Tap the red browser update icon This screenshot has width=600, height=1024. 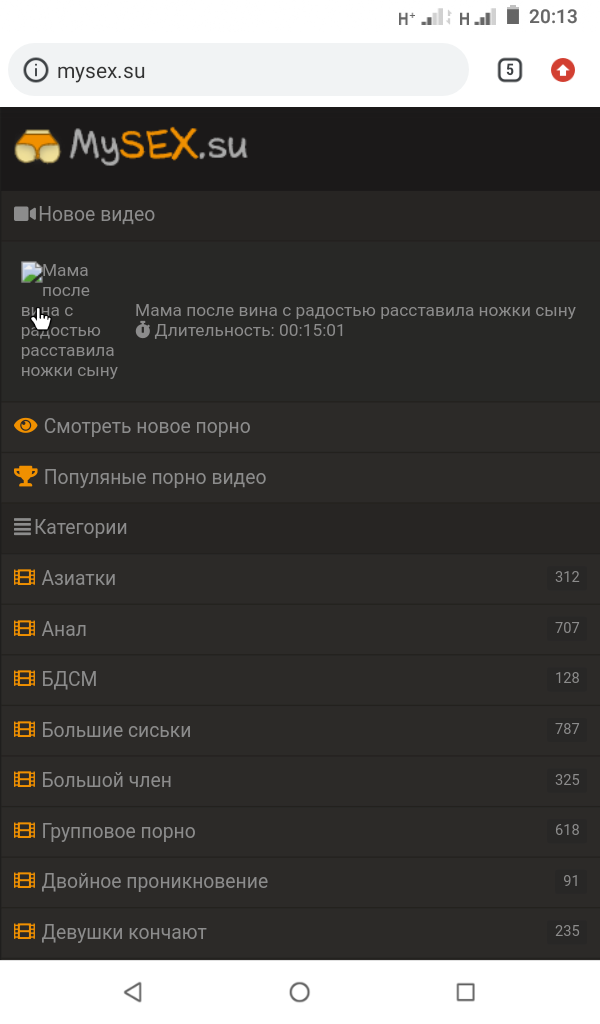click(563, 70)
